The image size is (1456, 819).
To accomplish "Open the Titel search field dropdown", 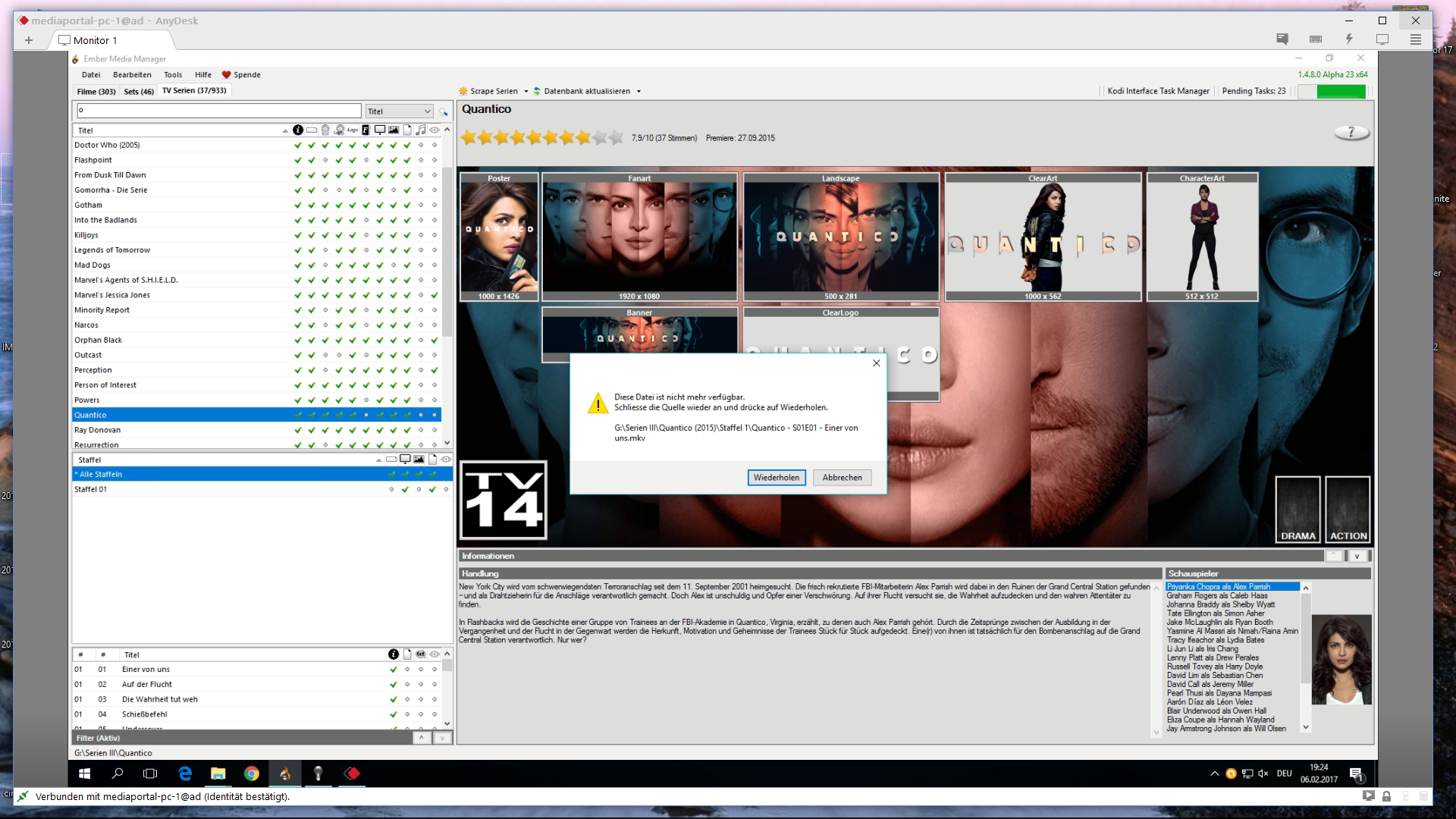I will click(x=428, y=111).
